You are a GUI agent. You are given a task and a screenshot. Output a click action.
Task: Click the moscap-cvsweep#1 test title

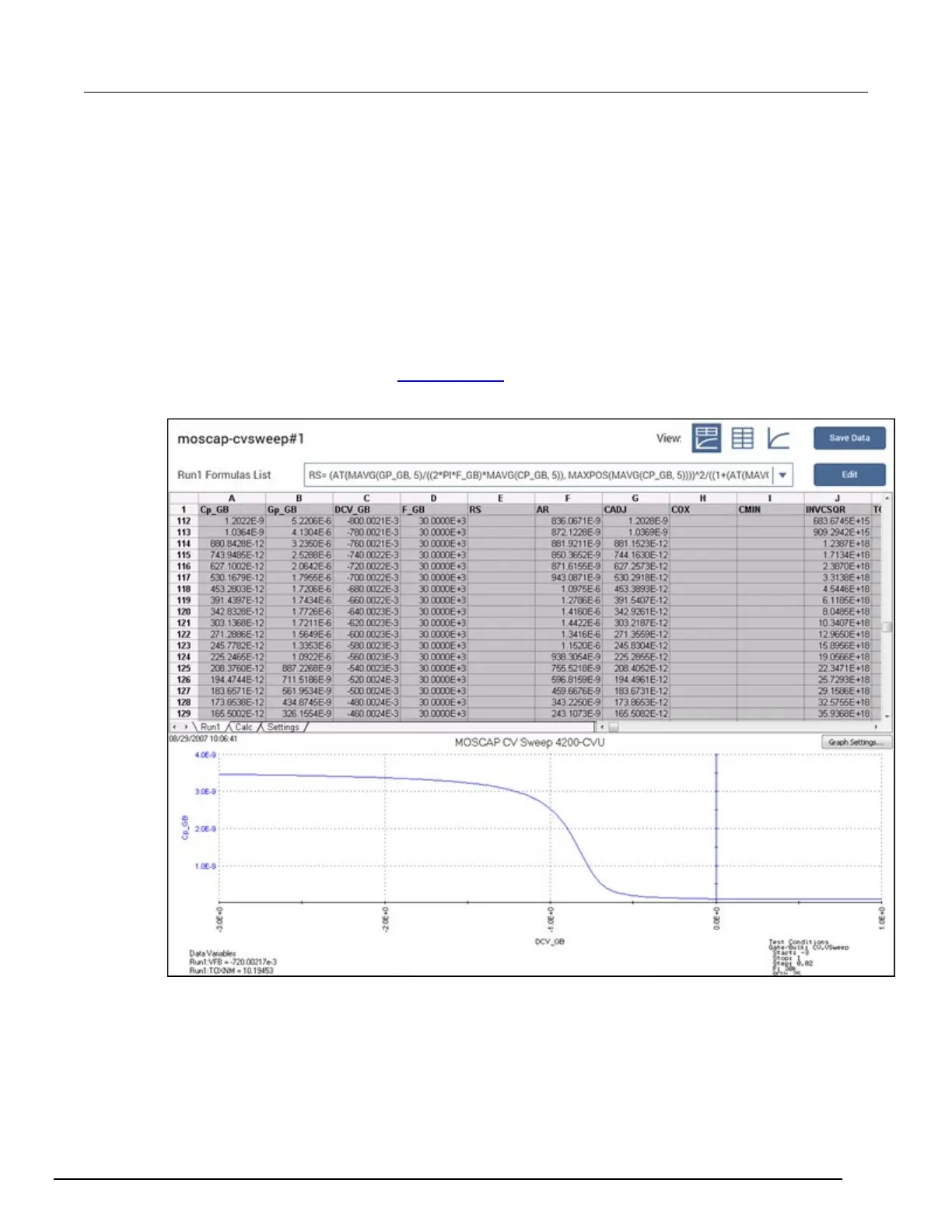(240, 439)
